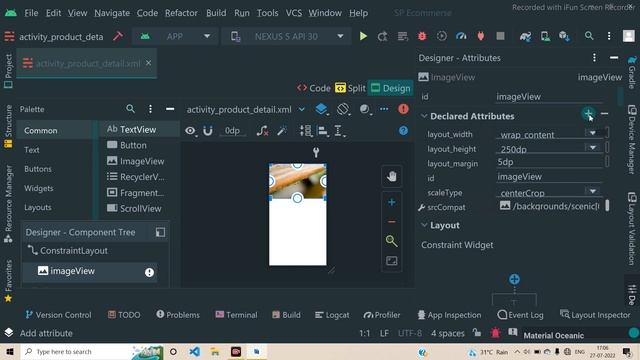Add a declared attribute plus button
The width and height of the screenshot is (640, 360).
pos(588,113)
